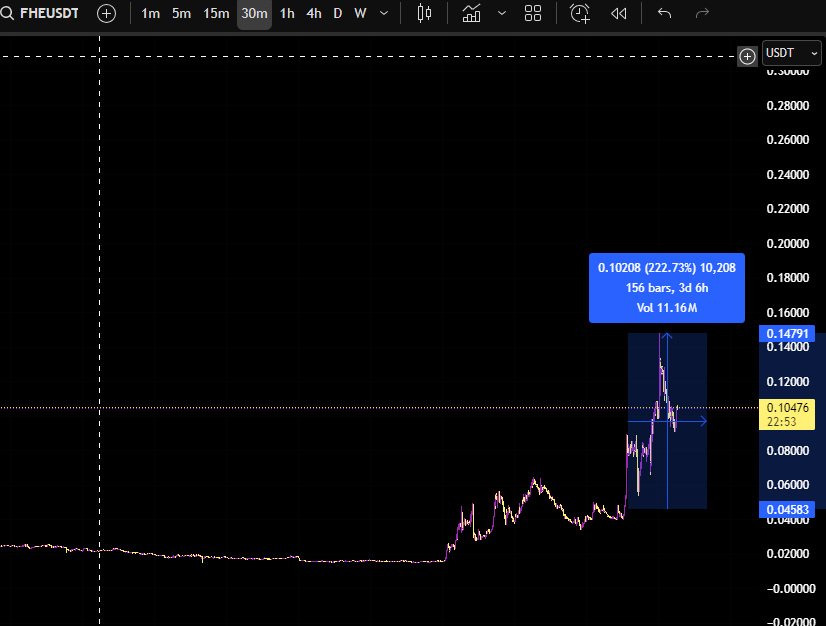Create an alert with the alarm clock icon

(580, 14)
